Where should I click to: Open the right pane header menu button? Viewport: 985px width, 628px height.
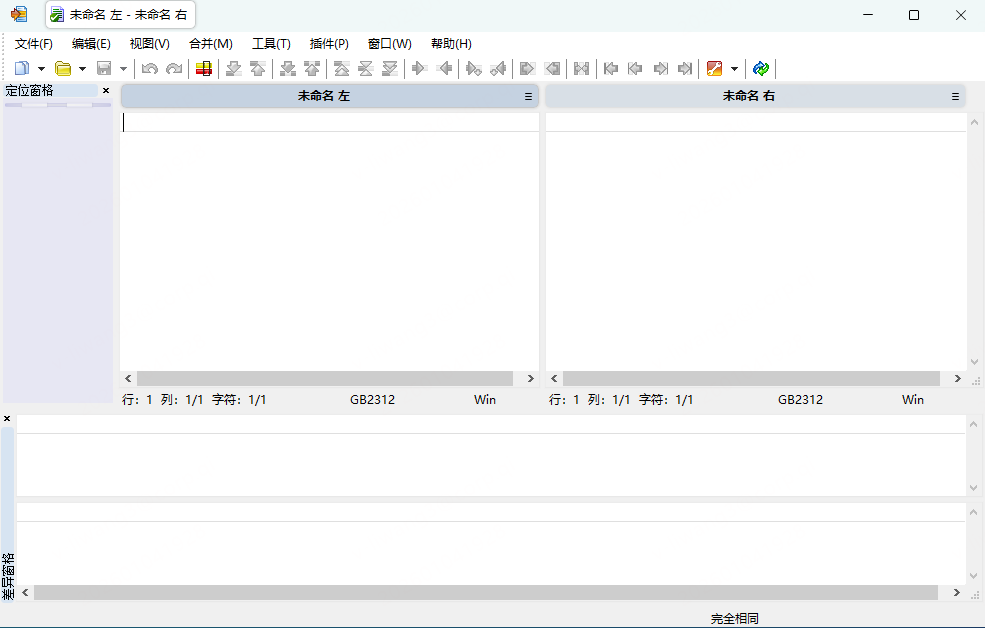click(x=955, y=97)
